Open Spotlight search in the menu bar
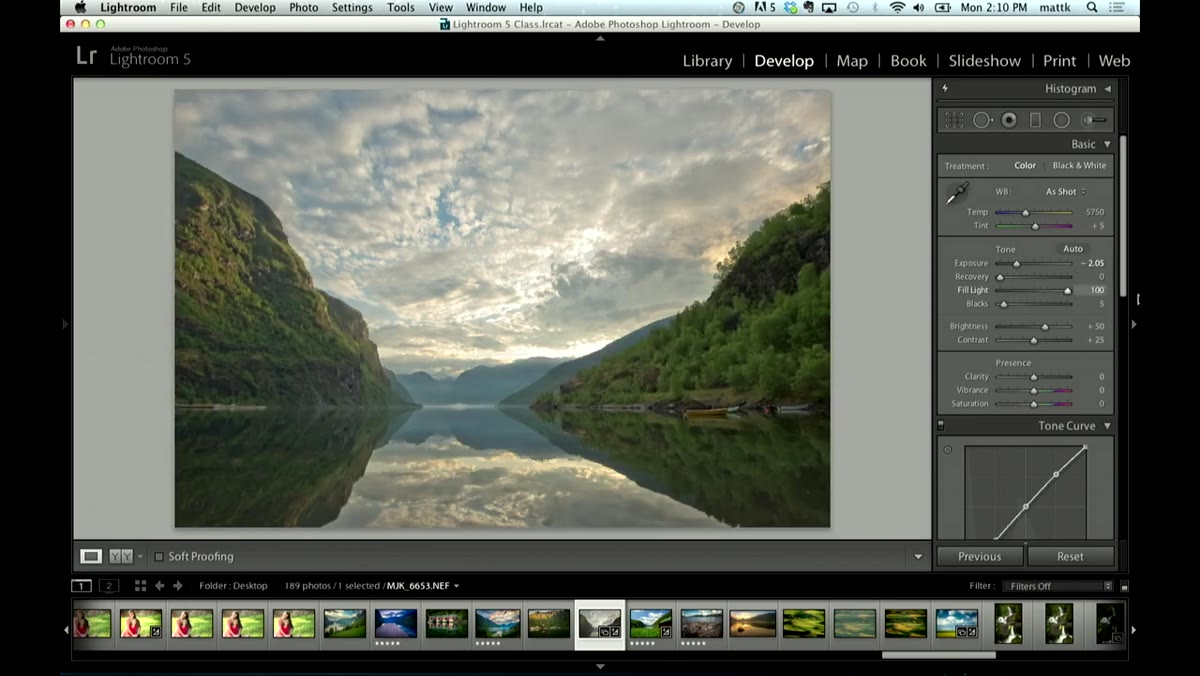 tap(1090, 7)
